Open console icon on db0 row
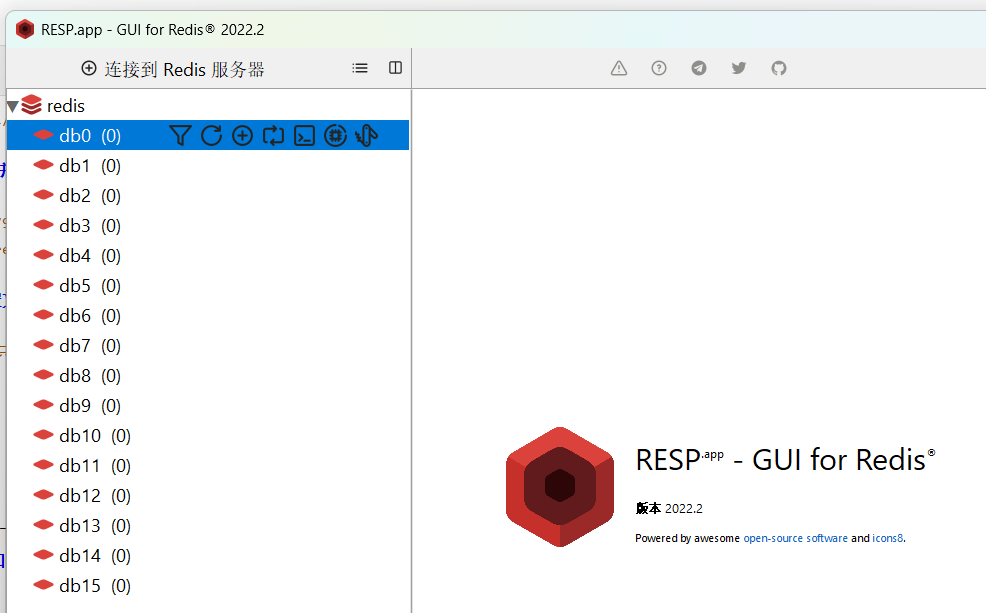The height and width of the screenshot is (613, 986). (304, 135)
